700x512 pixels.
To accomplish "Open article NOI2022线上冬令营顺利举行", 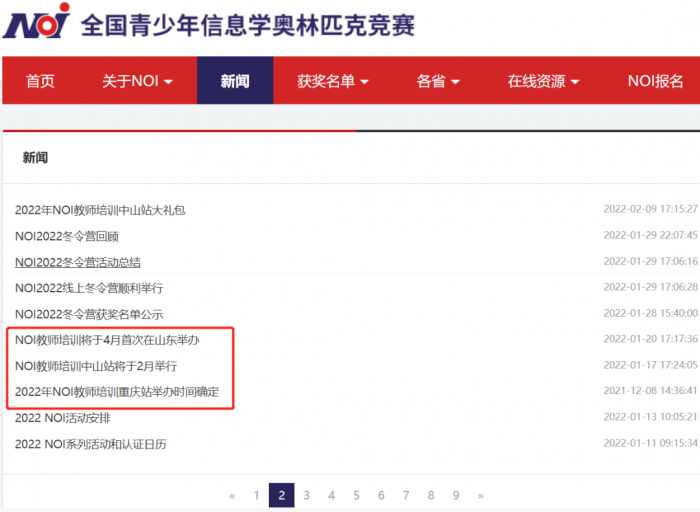I will tap(89, 288).
